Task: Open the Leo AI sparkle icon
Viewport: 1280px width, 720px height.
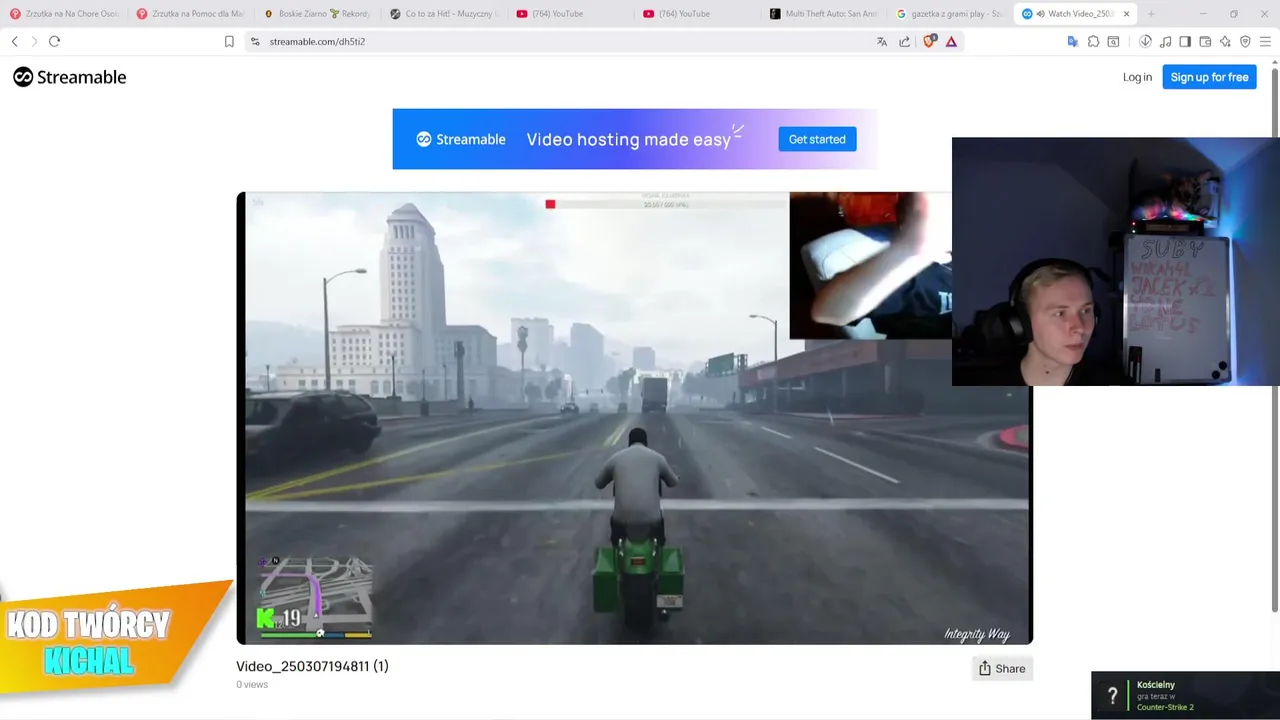Action: tap(1225, 41)
